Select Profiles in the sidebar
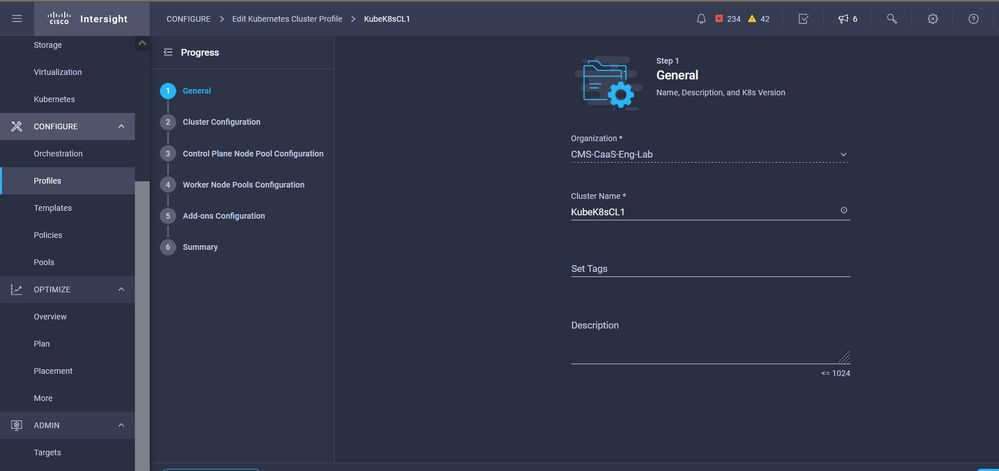Viewport: 999px width, 471px height. click(x=67, y=181)
